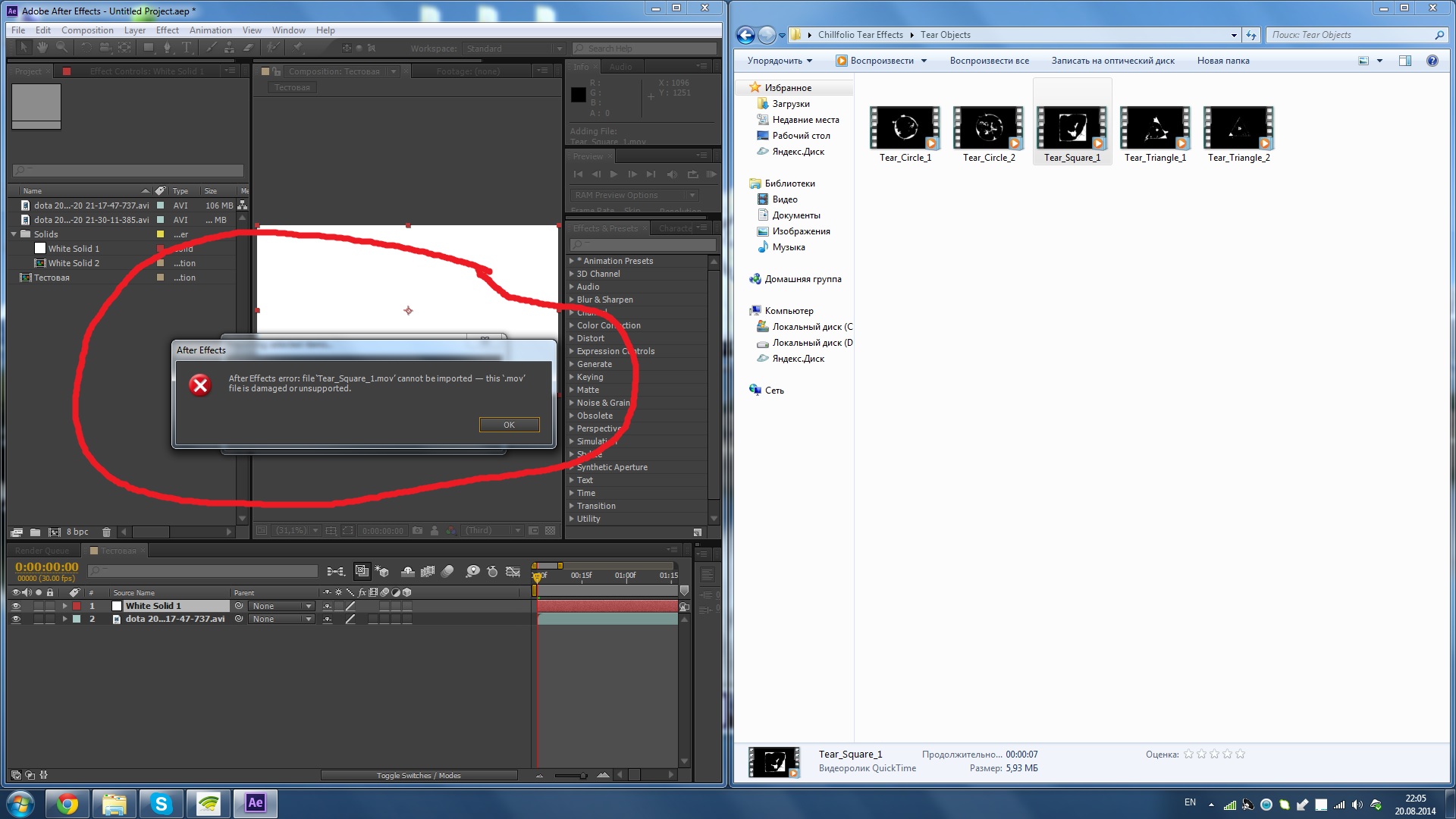Select the After Effects taskbar icon
Image resolution: width=1456 pixels, height=819 pixels.
[254, 803]
